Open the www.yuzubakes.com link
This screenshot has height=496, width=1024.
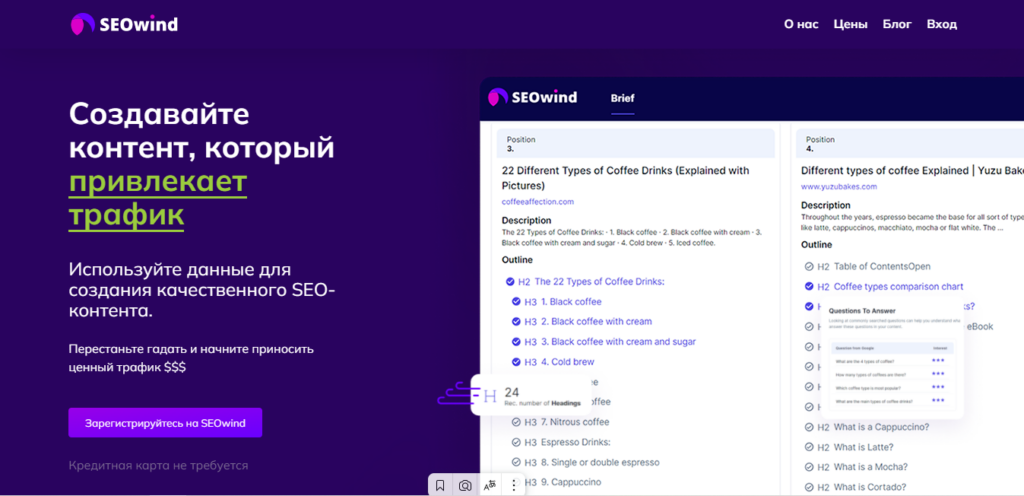[x=839, y=187]
